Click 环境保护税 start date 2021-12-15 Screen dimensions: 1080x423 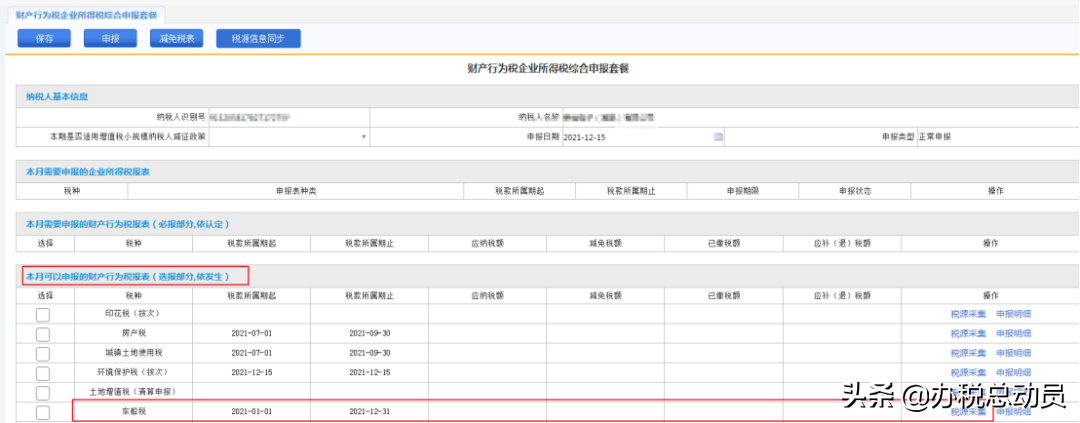pos(251,372)
